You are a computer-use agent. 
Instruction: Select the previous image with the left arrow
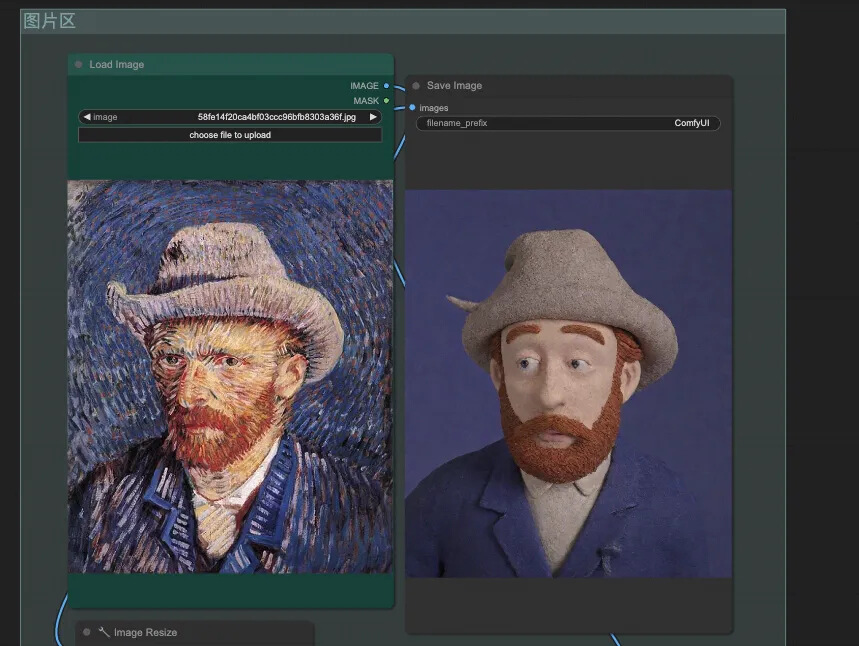[x=87, y=117]
